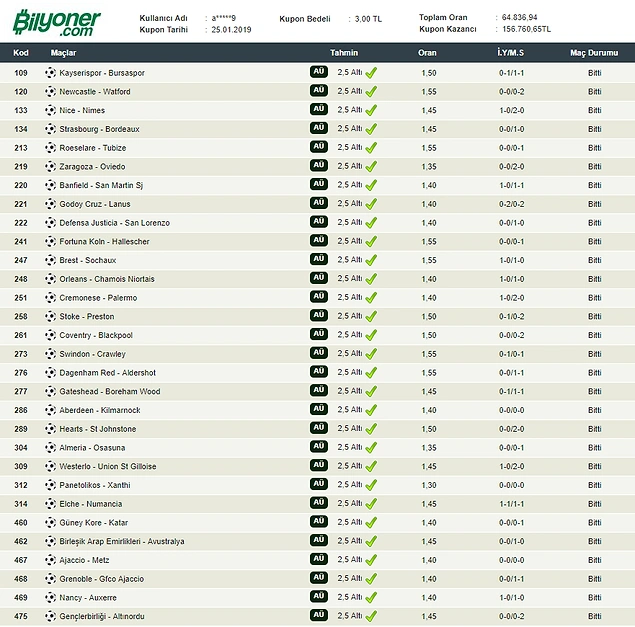The width and height of the screenshot is (635, 627).
Task: Click the Maç Durumu column header
Action: tap(594, 53)
